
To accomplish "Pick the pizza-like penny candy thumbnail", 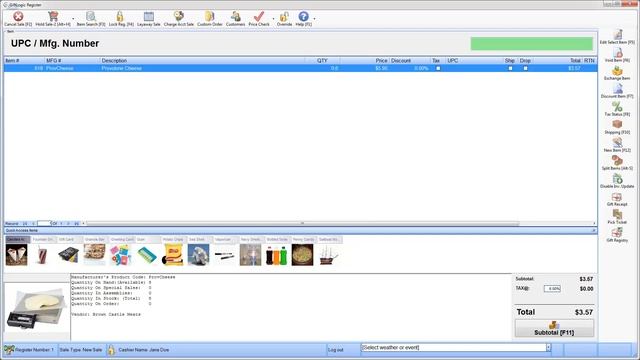I will pos(302,255).
